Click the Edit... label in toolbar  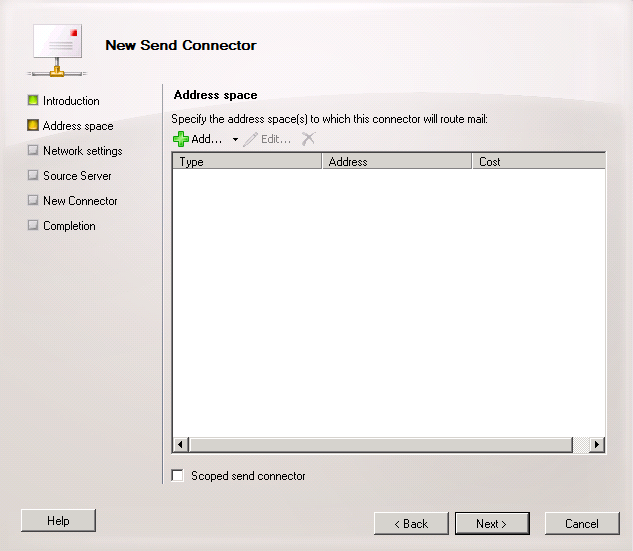tap(276, 139)
